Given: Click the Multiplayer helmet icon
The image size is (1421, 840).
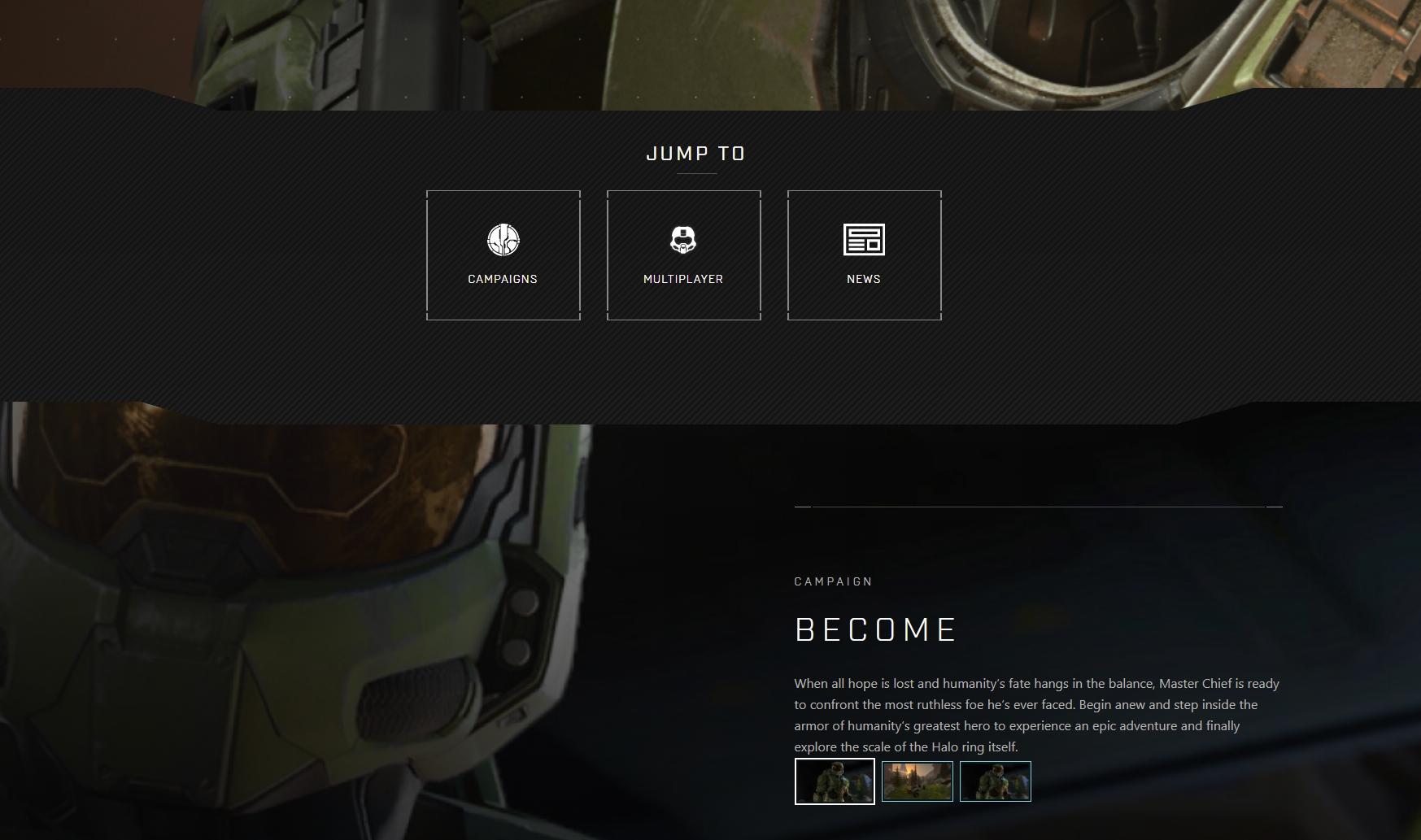Looking at the screenshot, I should 683,240.
